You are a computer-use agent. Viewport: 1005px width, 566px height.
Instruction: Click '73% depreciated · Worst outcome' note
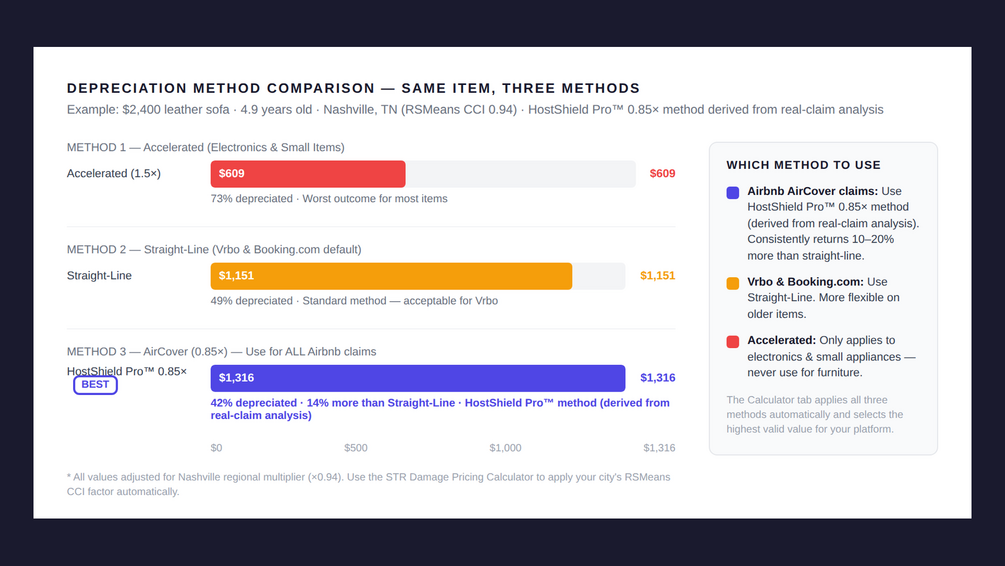(329, 199)
